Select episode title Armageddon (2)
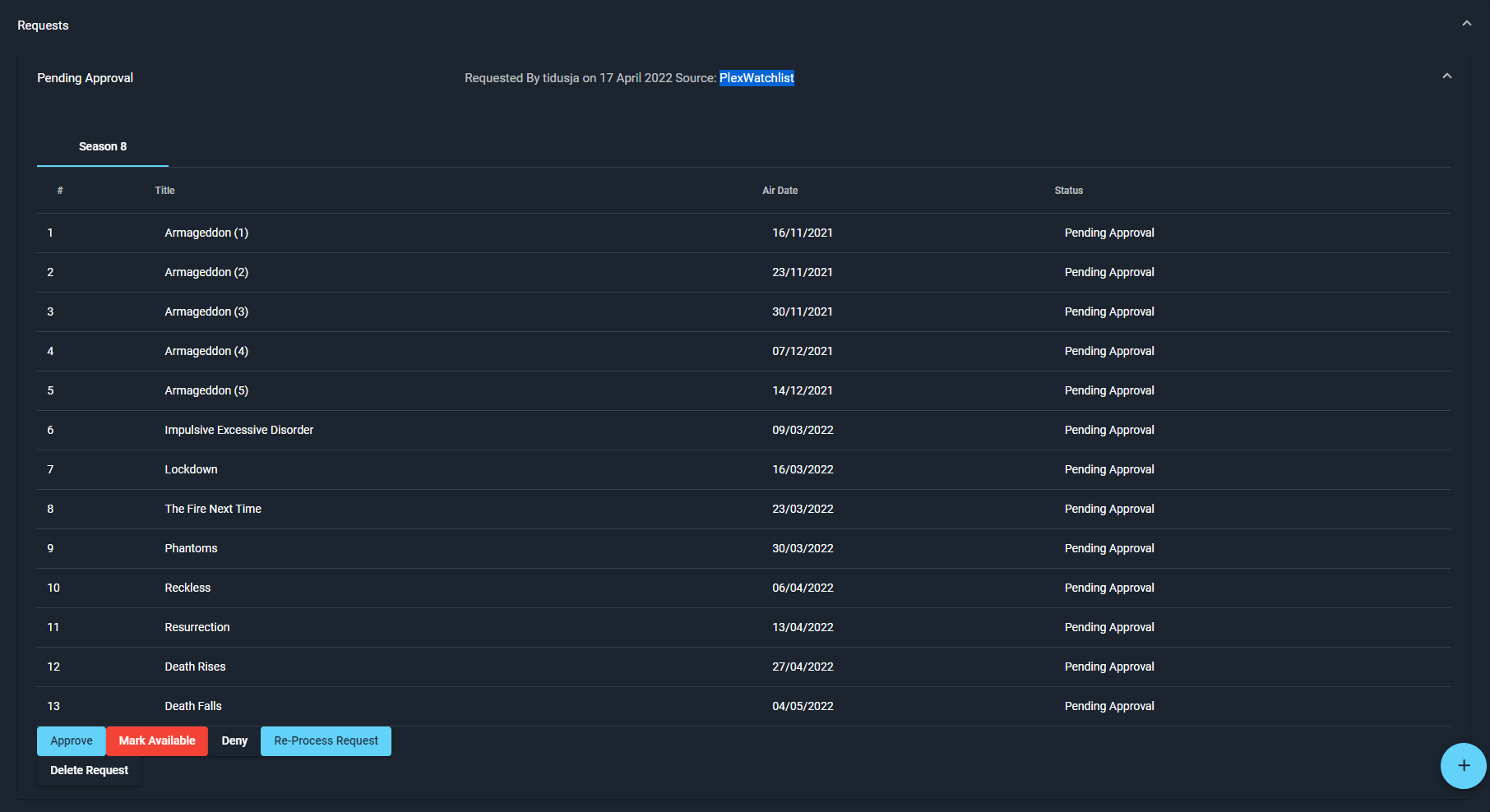 206,272
